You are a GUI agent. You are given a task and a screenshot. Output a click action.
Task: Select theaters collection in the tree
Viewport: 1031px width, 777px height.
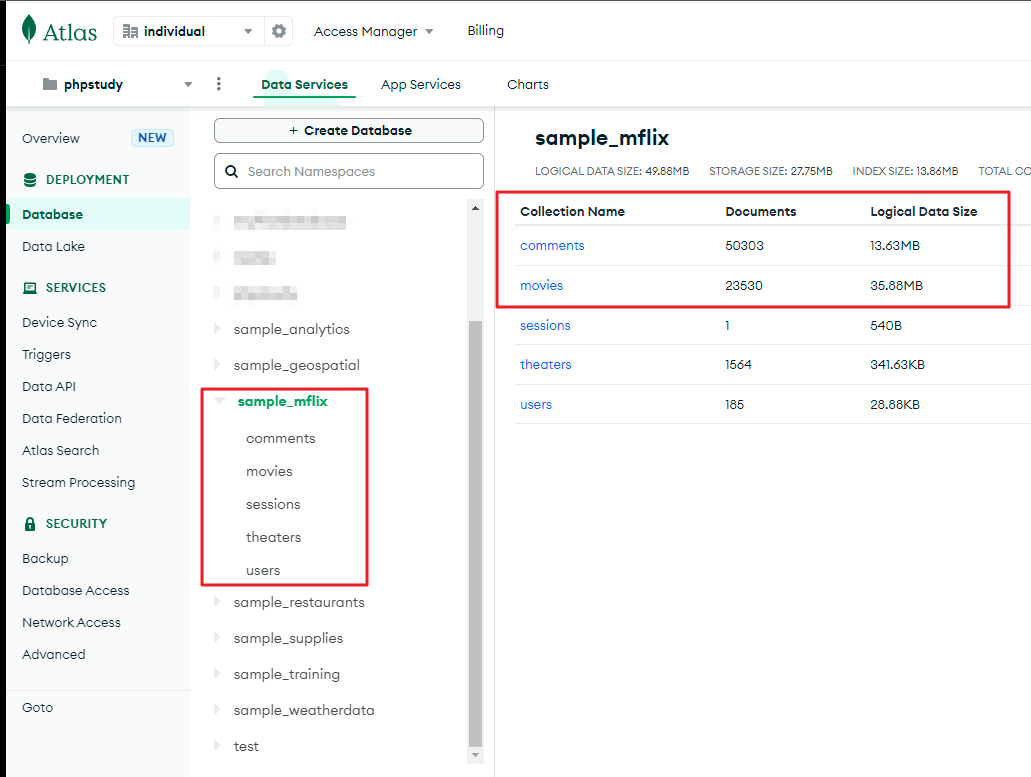[x=273, y=537]
